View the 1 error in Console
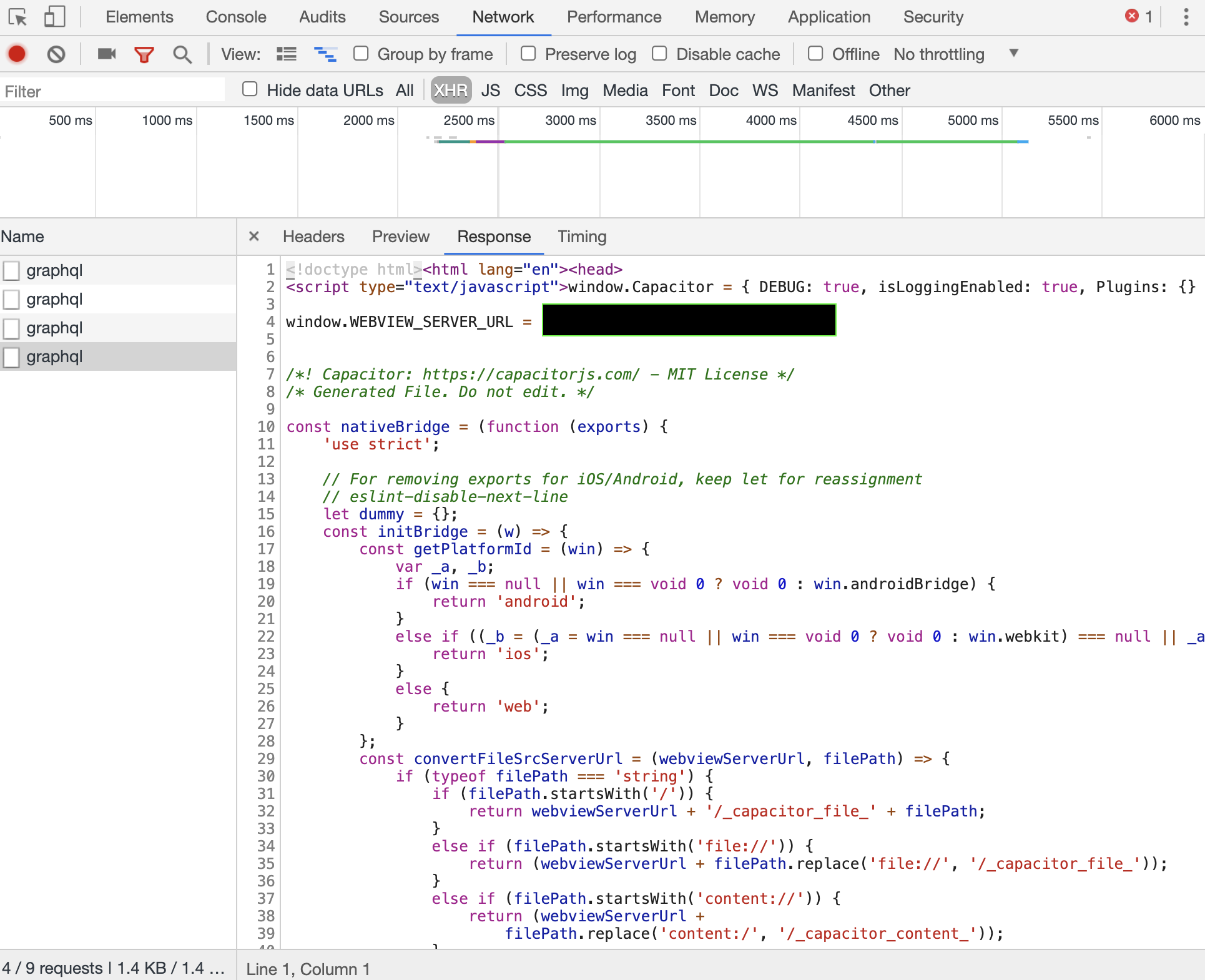 click(x=1138, y=17)
